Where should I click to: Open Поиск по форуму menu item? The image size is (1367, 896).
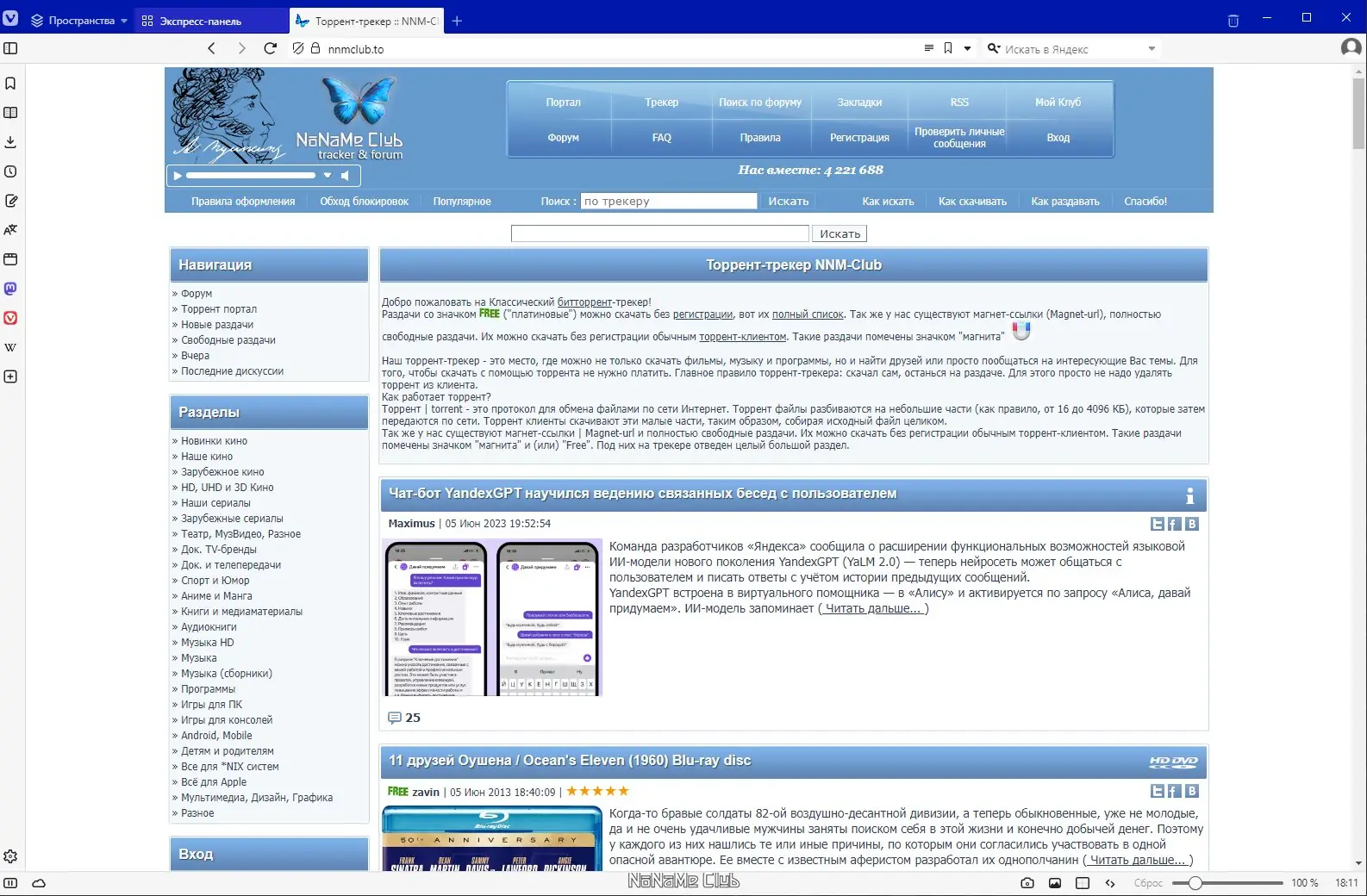click(x=760, y=103)
